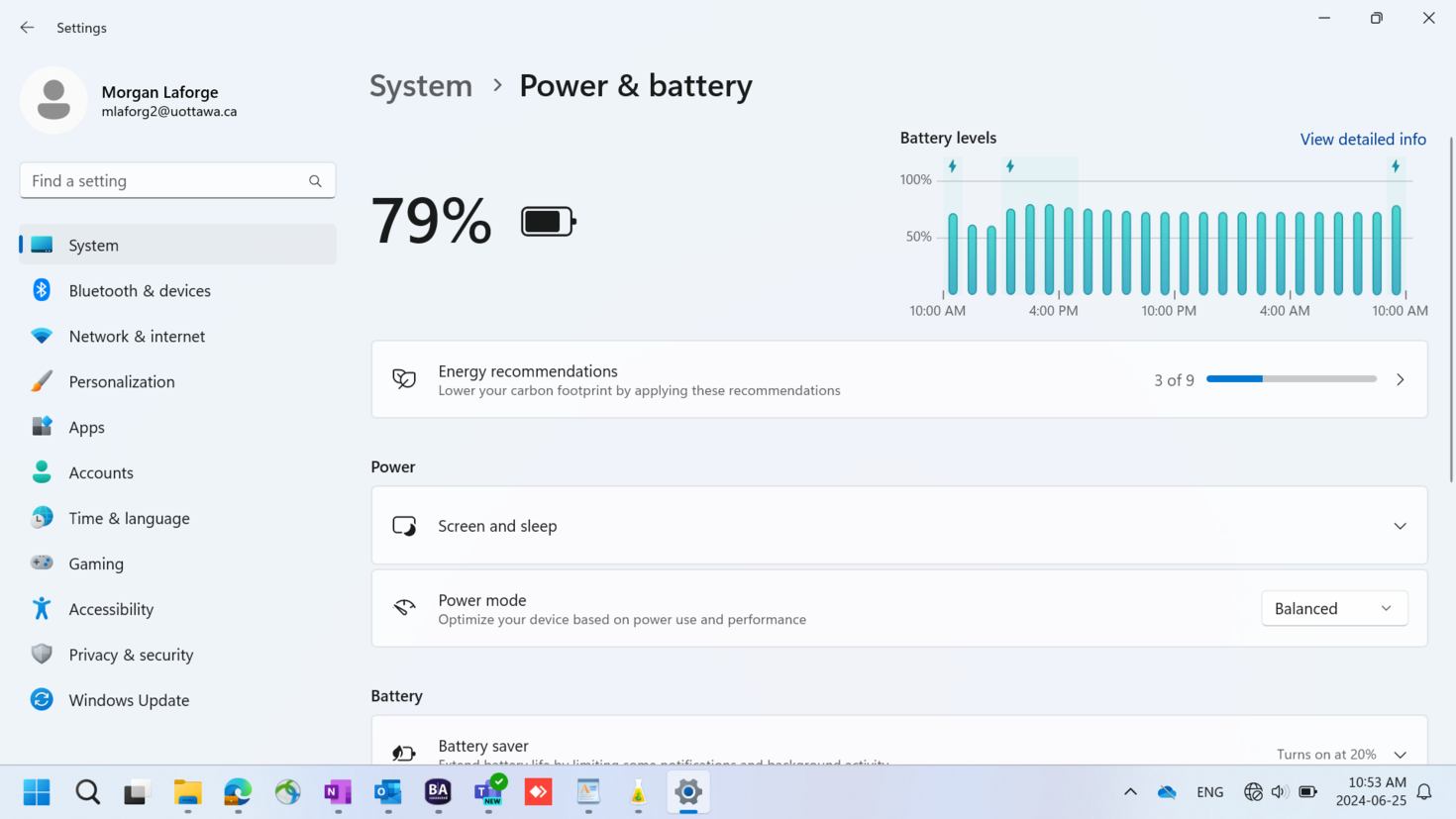Viewport: 1456px width, 819px height.
Task: Click the Personalization paintbrush icon
Action: 42,381
